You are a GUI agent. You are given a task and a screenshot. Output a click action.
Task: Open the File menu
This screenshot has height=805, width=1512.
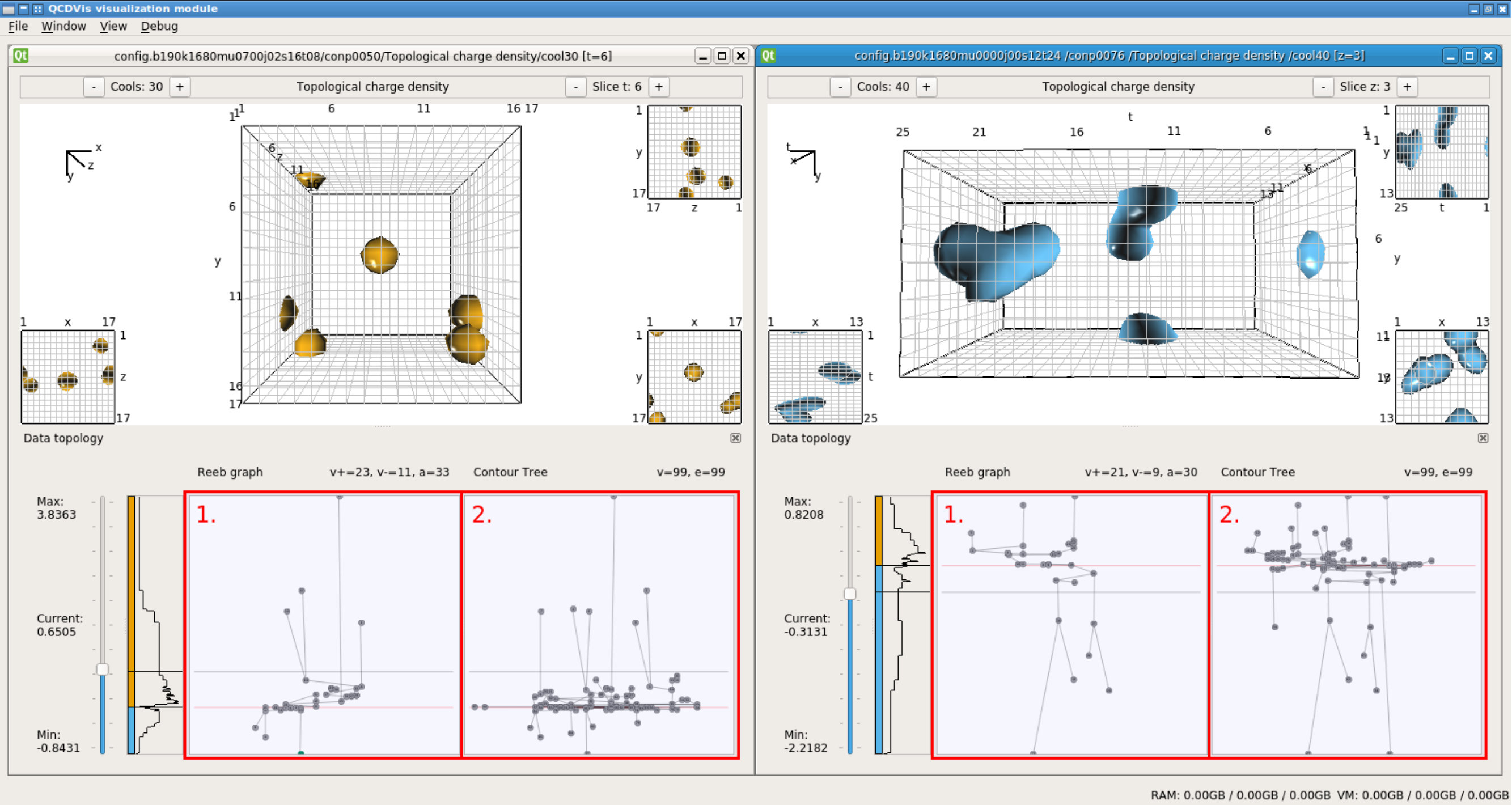click(x=18, y=26)
